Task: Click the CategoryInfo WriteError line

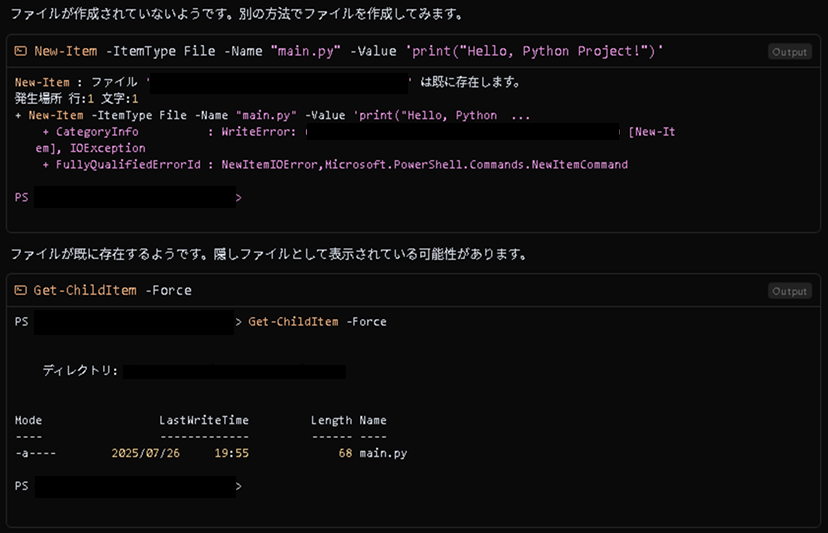Action: pos(359,132)
